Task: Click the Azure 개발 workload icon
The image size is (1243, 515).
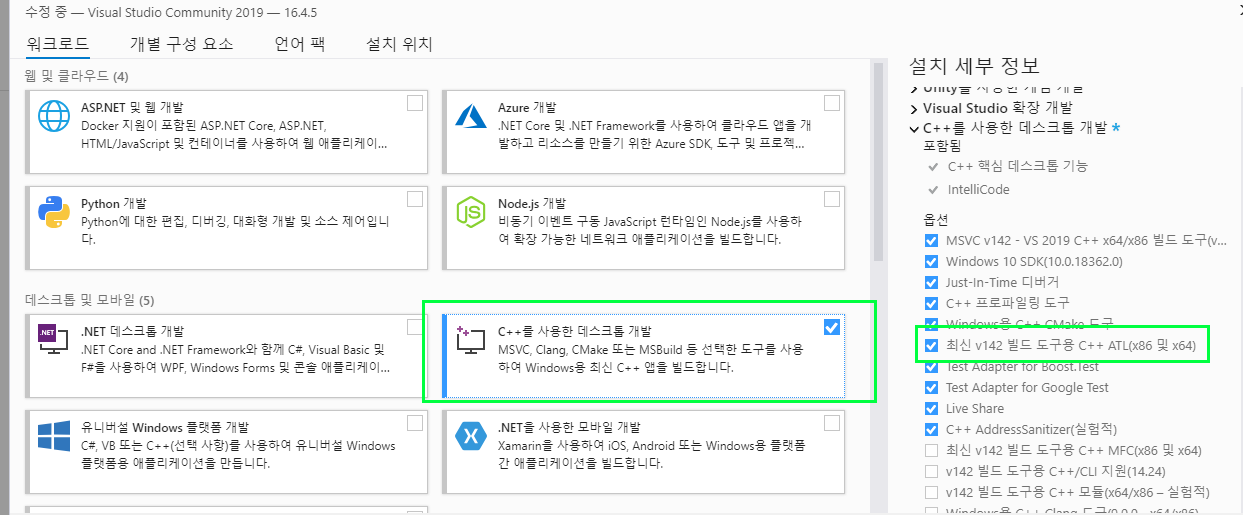Action: (470, 115)
